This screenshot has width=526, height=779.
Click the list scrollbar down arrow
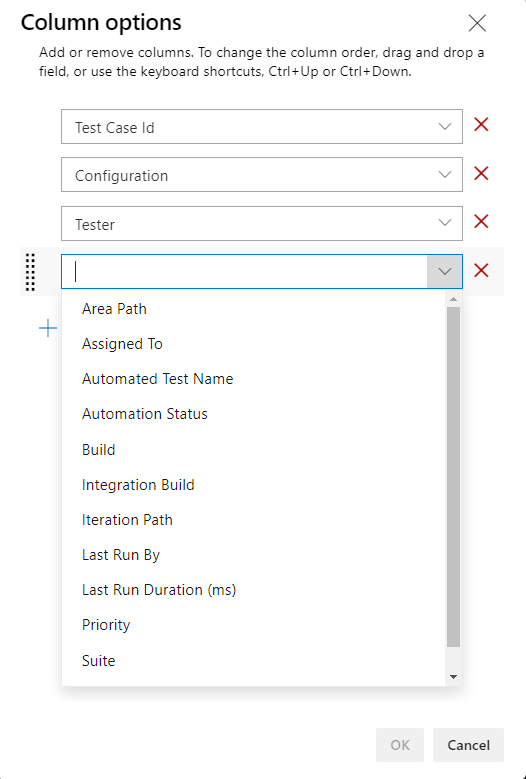click(x=453, y=677)
